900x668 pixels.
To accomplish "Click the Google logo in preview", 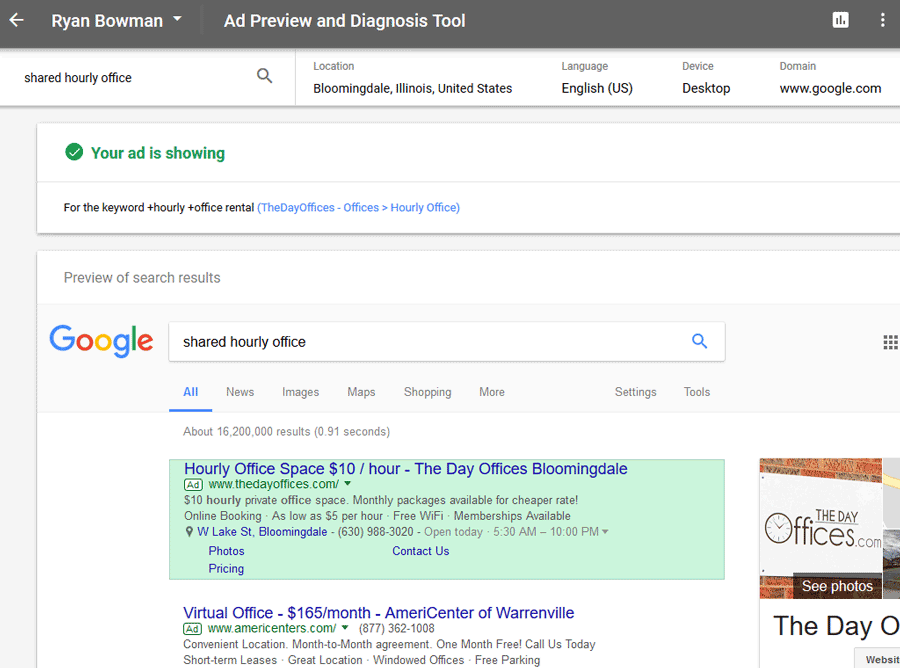I will (101, 341).
